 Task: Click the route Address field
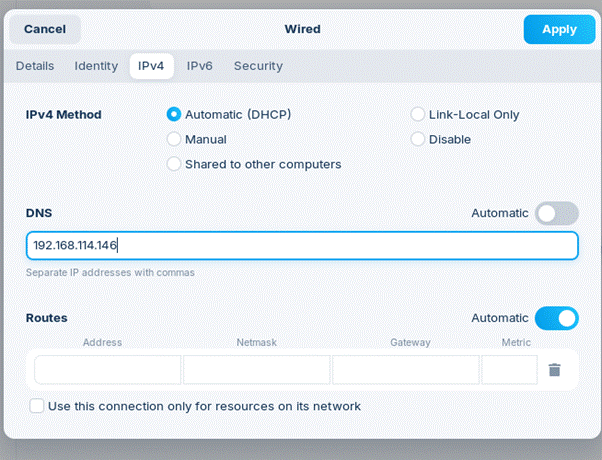click(x=108, y=370)
